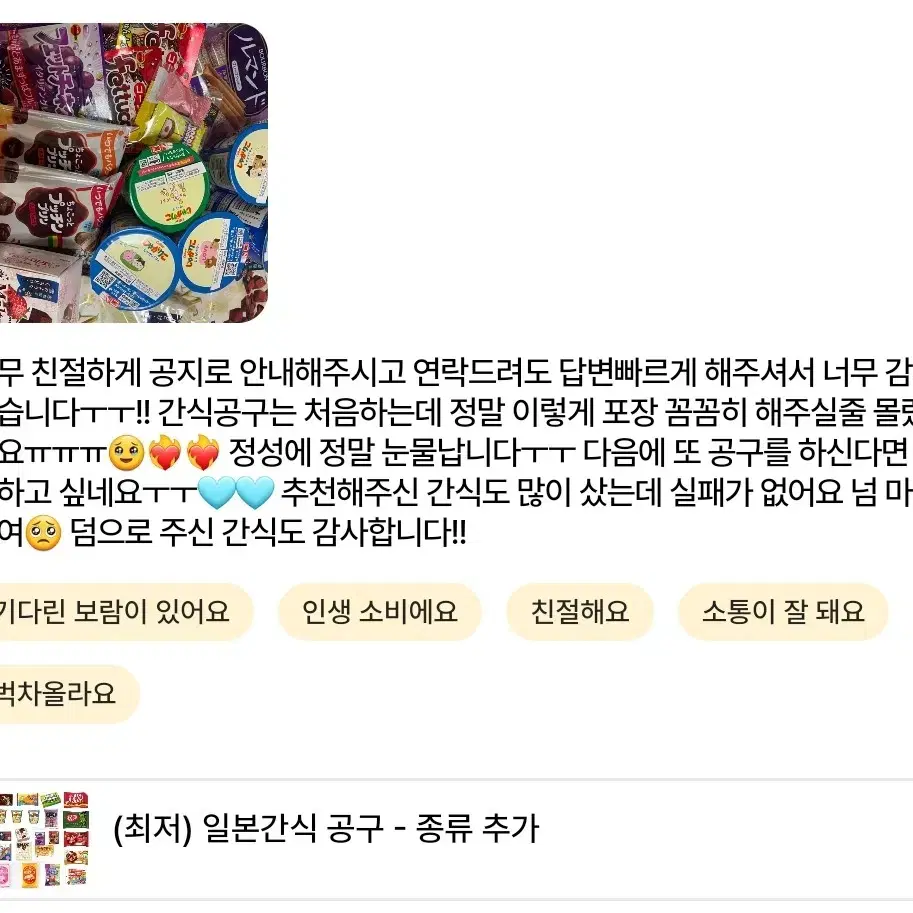This screenshot has height=913, width=913.
Task: Select the 기다린 보람이 있어요 tag
Action: (x=126, y=611)
